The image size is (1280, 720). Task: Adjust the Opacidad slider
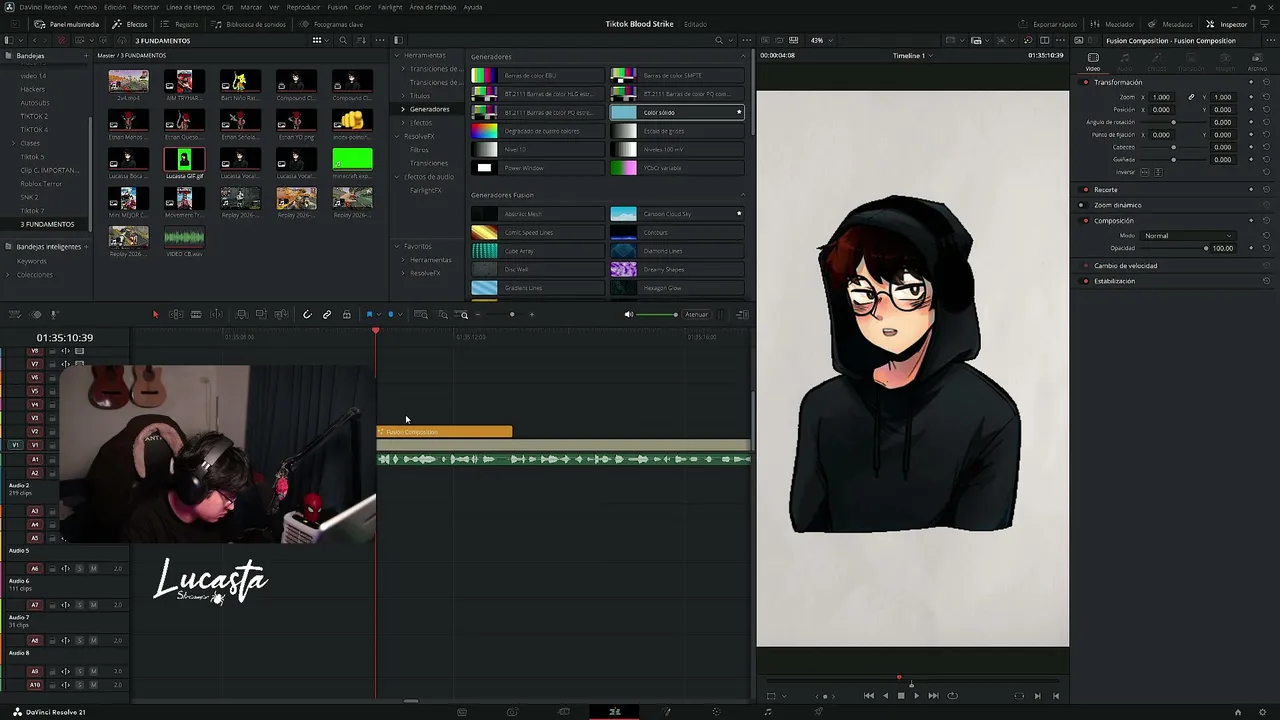[1174, 248]
